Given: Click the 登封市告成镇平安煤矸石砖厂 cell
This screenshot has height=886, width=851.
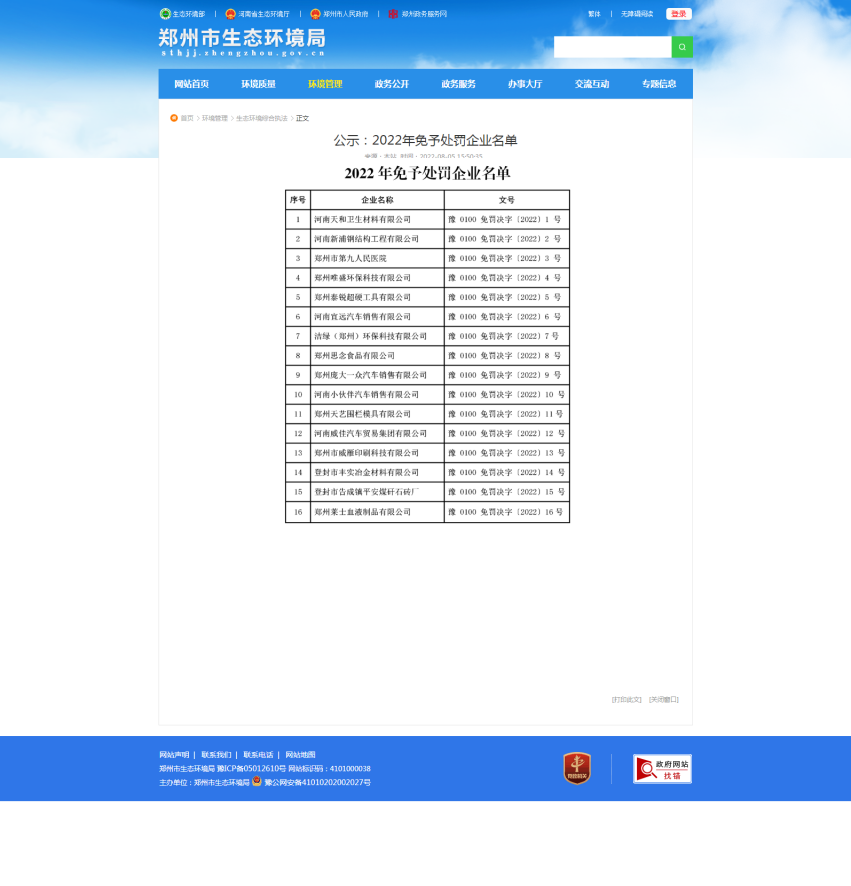Looking at the screenshot, I should [377, 492].
